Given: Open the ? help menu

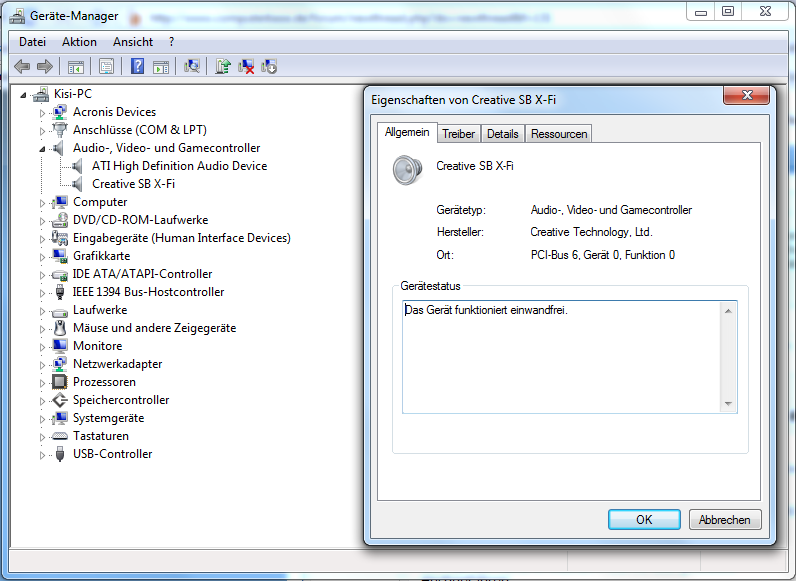Looking at the screenshot, I should coord(171,42).
